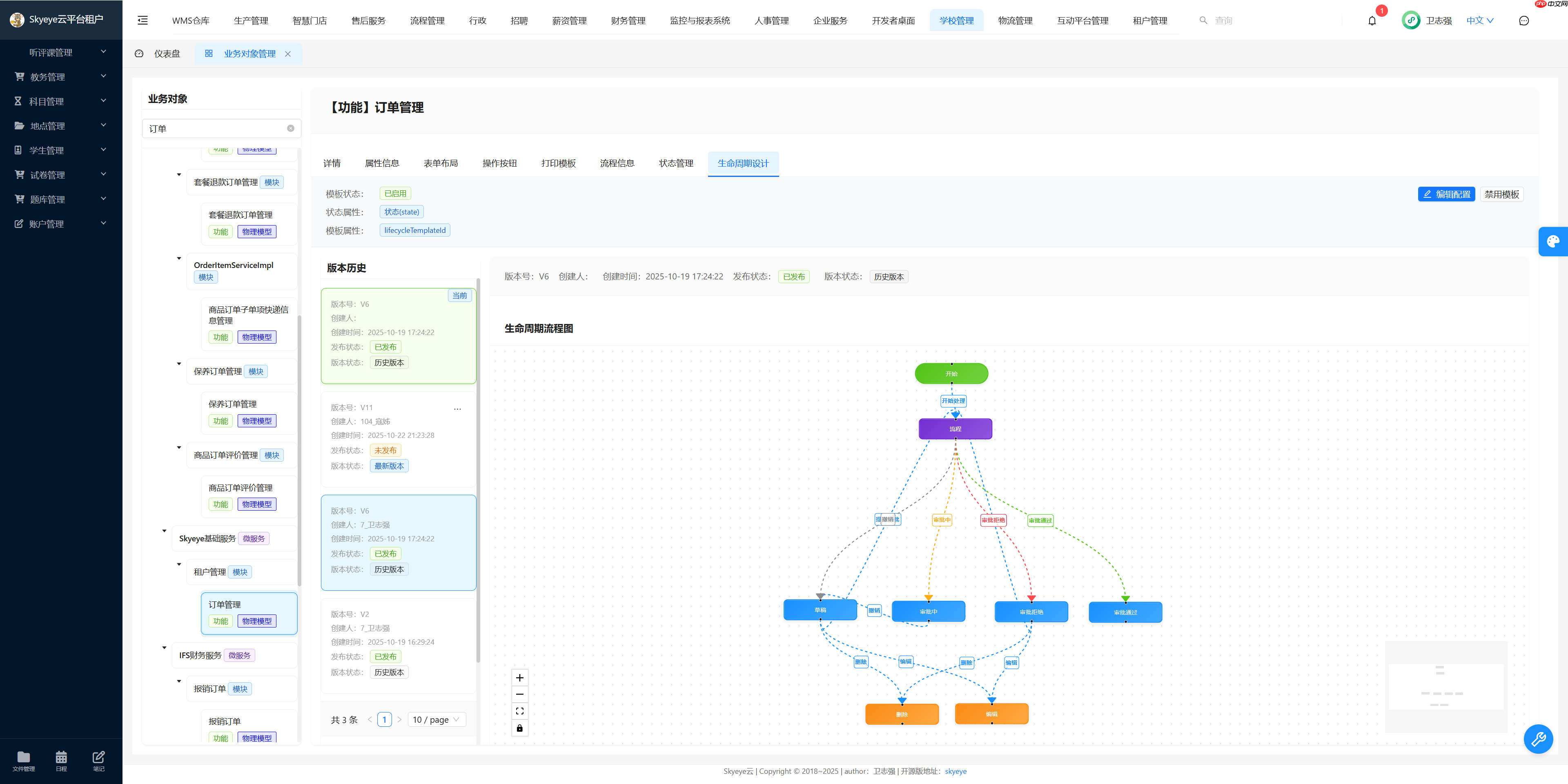
Task: Collapse the Skyeye基础服务 tree node
Action: point(164,531)
